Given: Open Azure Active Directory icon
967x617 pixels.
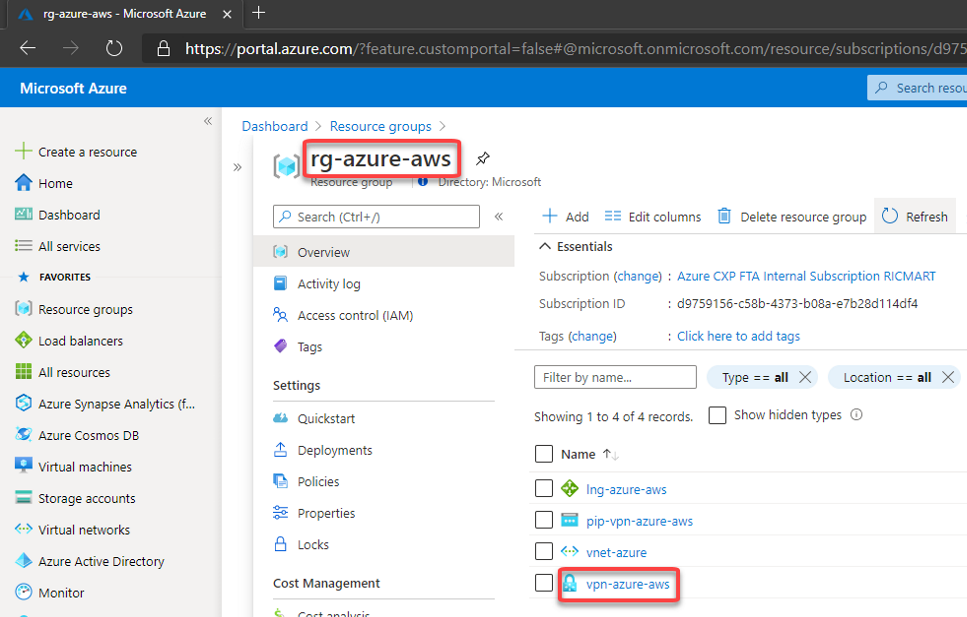Looking at the screenshot, I should click(x=23, y=560).
